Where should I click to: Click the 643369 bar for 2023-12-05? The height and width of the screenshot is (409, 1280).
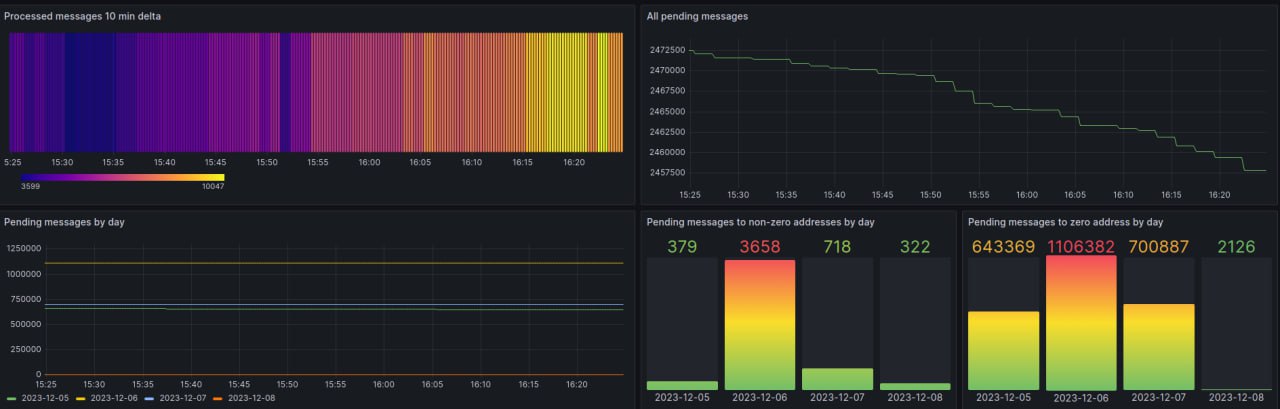1003,350
